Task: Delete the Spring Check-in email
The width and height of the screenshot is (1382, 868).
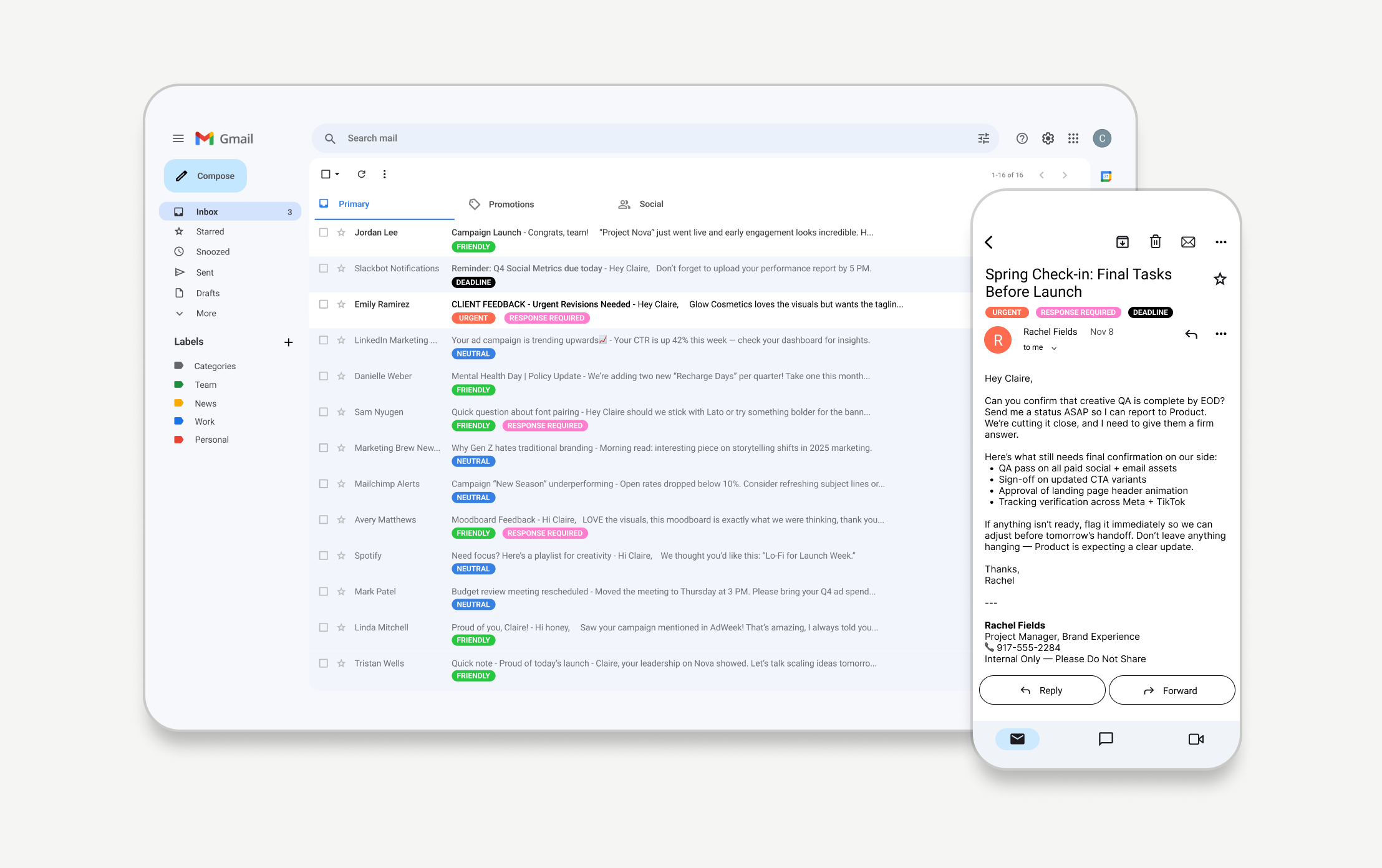Action: 1155,242
